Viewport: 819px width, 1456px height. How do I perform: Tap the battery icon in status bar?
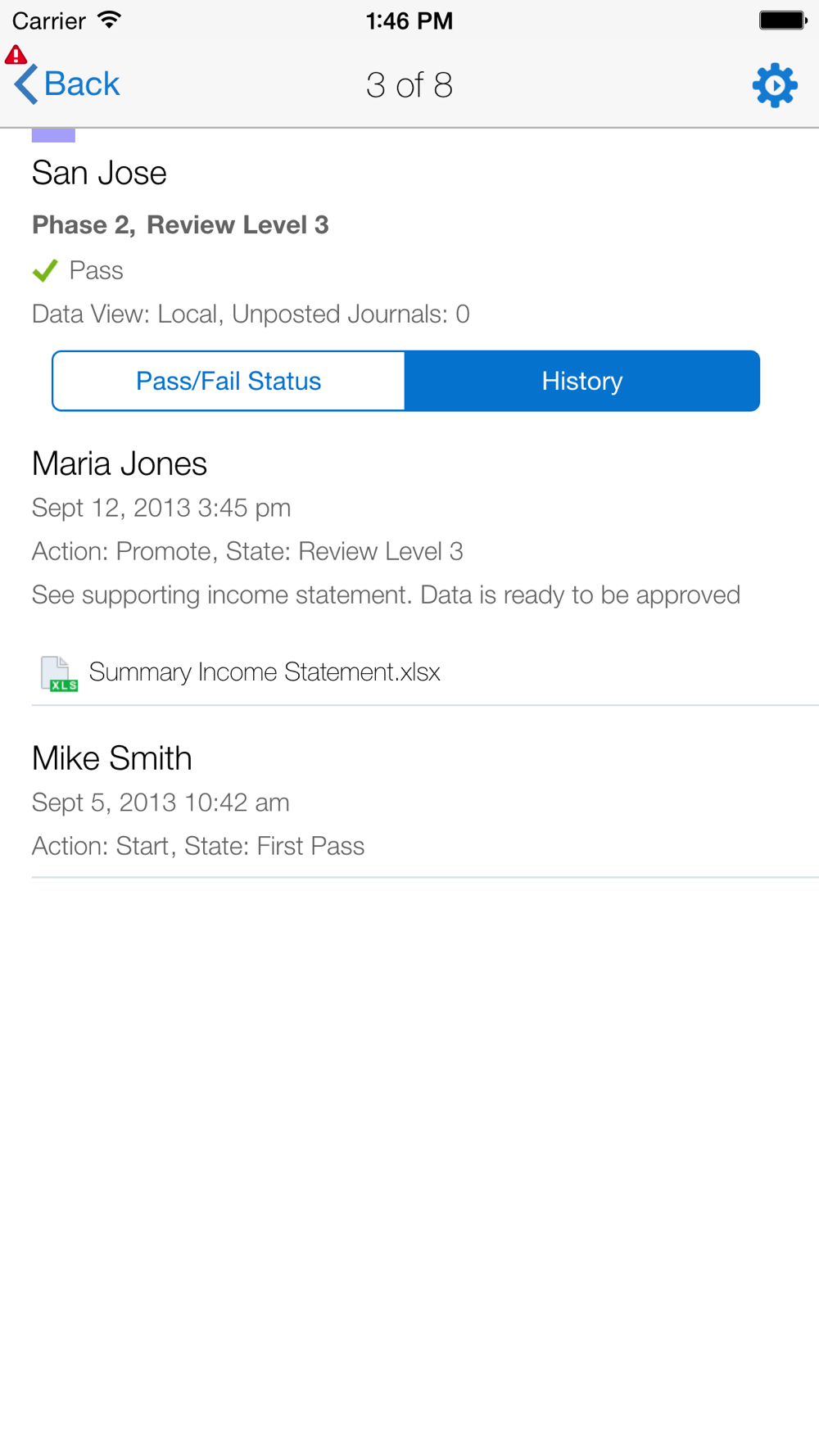tap(783, 20)
